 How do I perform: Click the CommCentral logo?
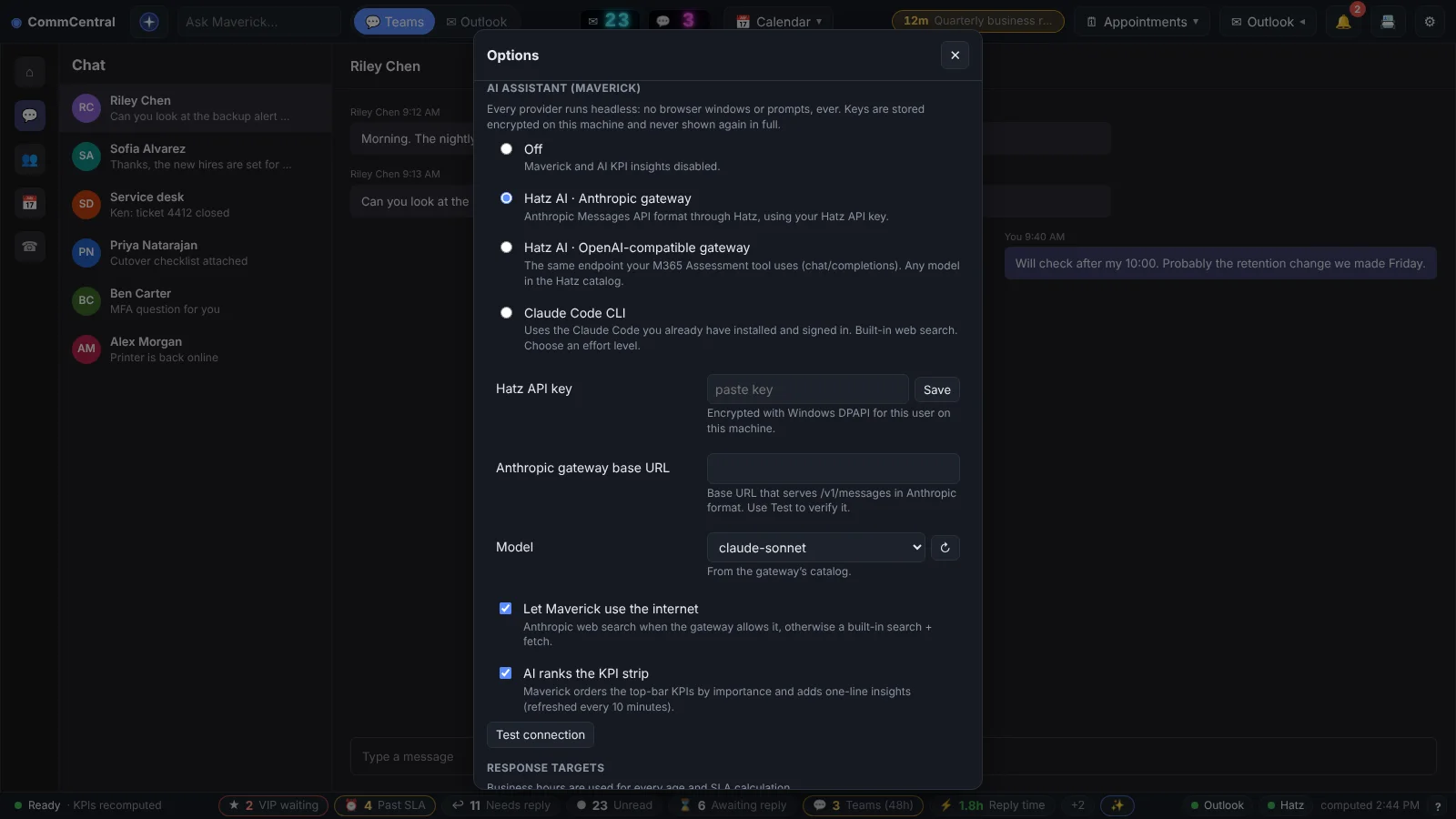pos(63,22)
